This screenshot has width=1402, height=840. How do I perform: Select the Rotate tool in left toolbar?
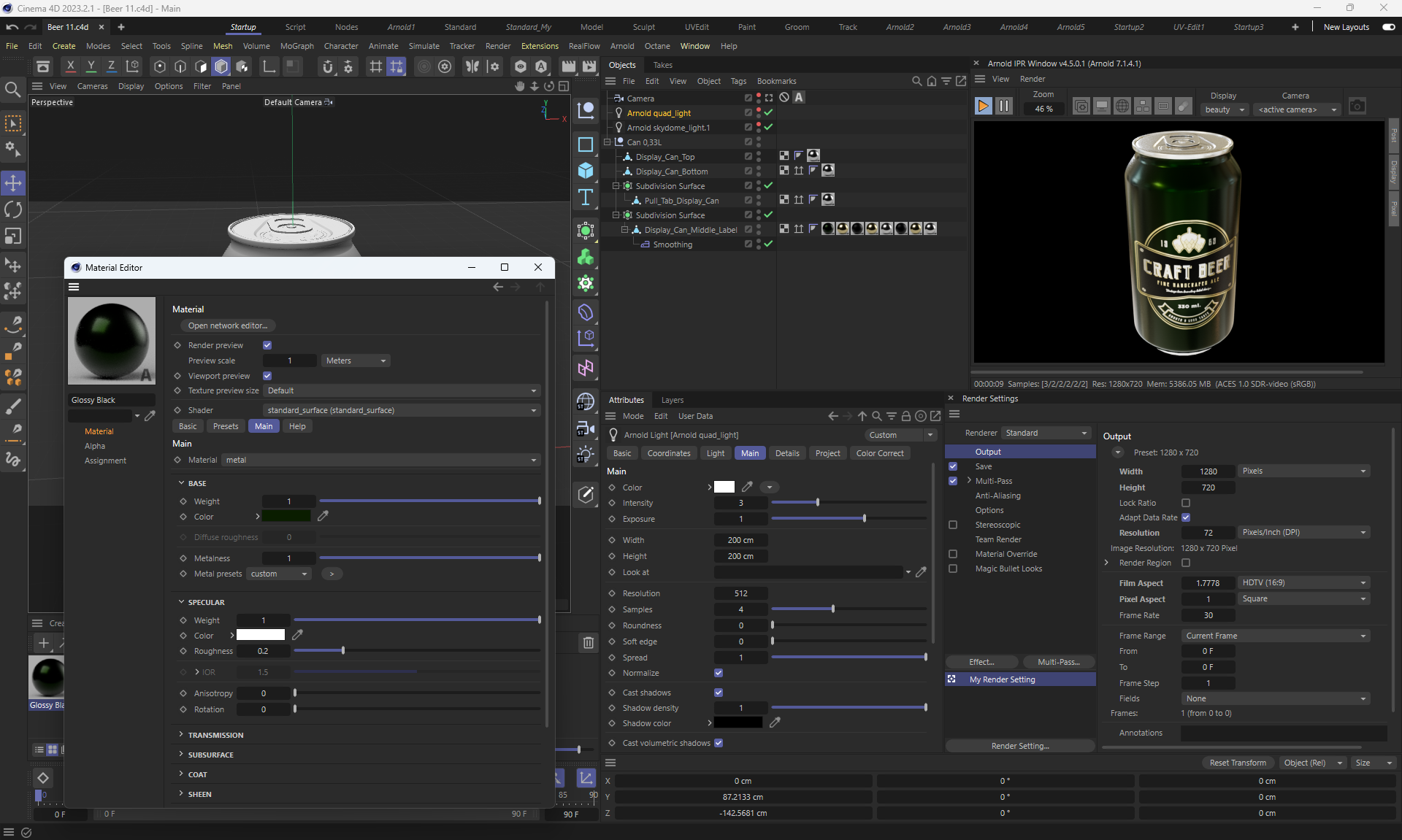(13, 210)
